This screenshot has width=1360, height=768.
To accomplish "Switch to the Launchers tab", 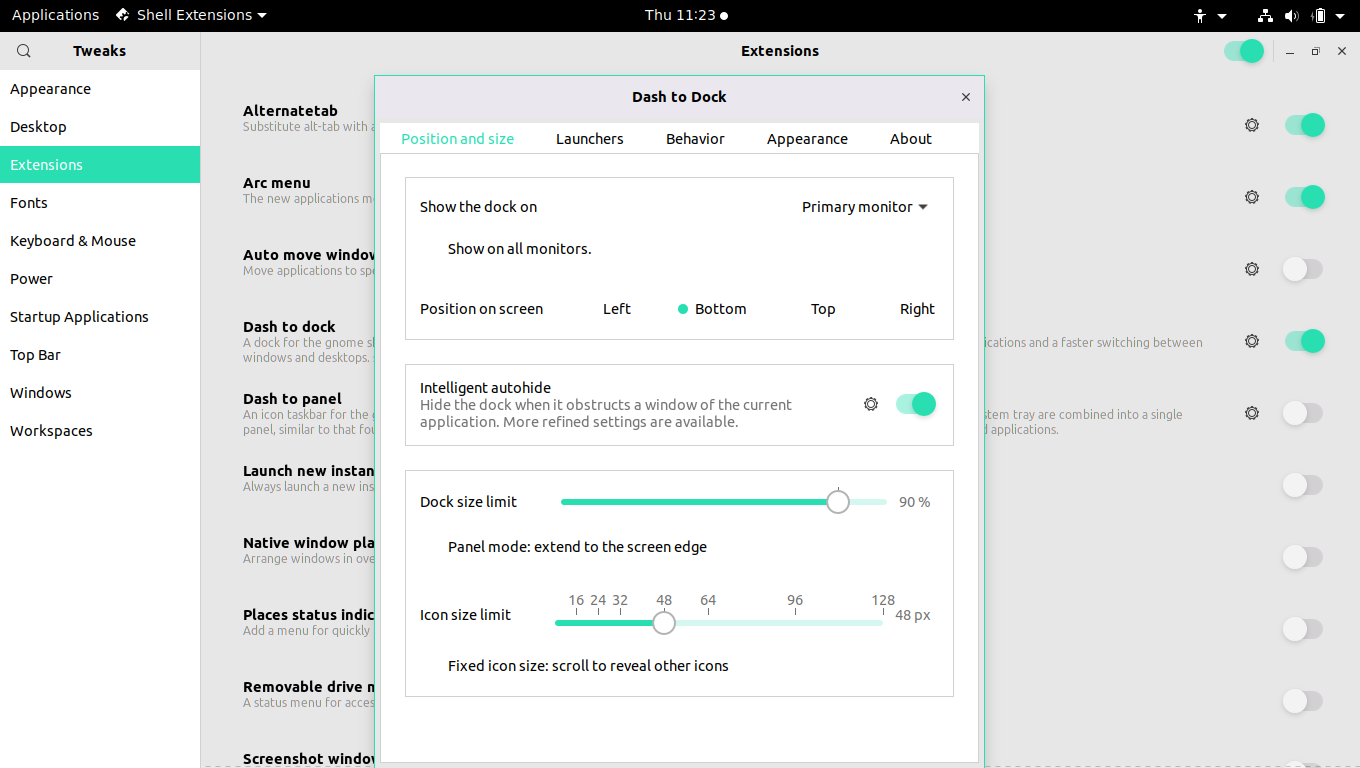I will [590, 139].
